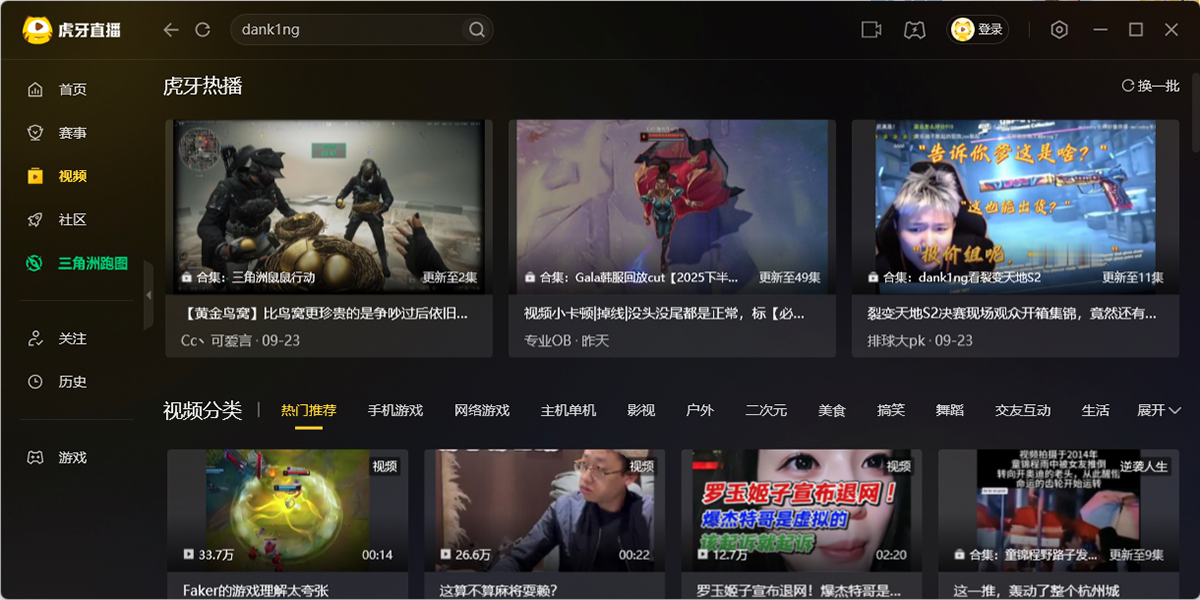Image resolution: width=1200 pixels, height=600 pixels.
Task: Select the 生活 category tab
Action: click(1095, 410)
